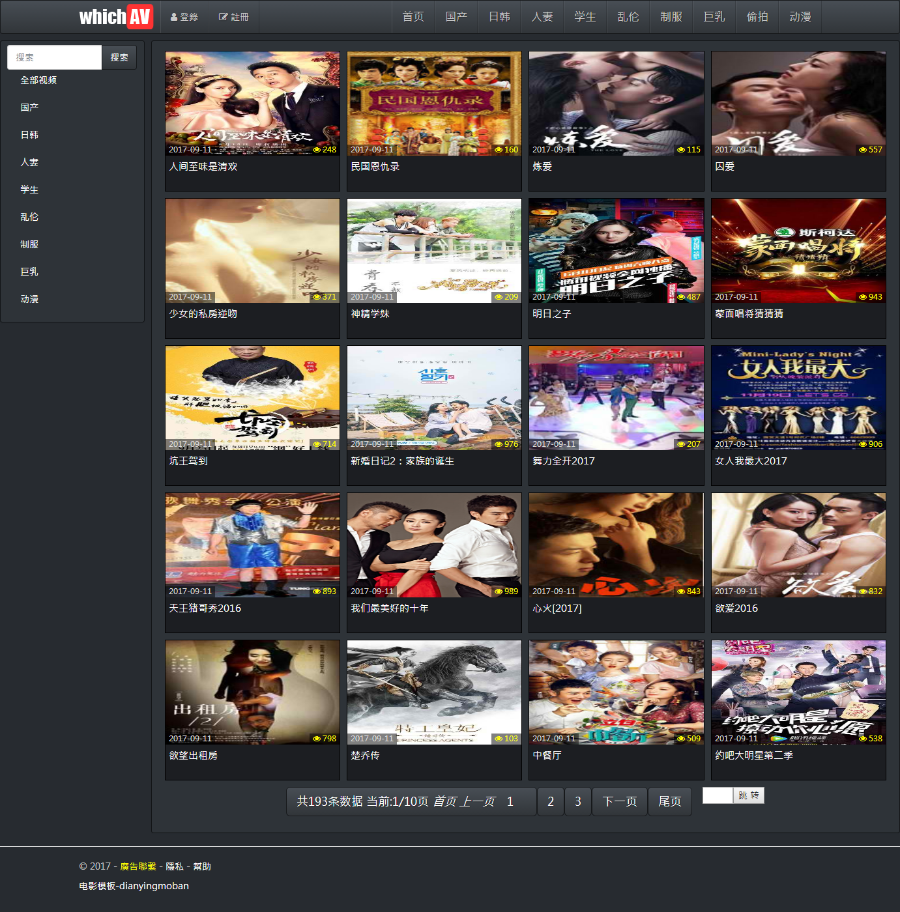Viewport: 900px width, 912px height.
Task: Select 国产 in the top navigation
Action: coord(456,17)
